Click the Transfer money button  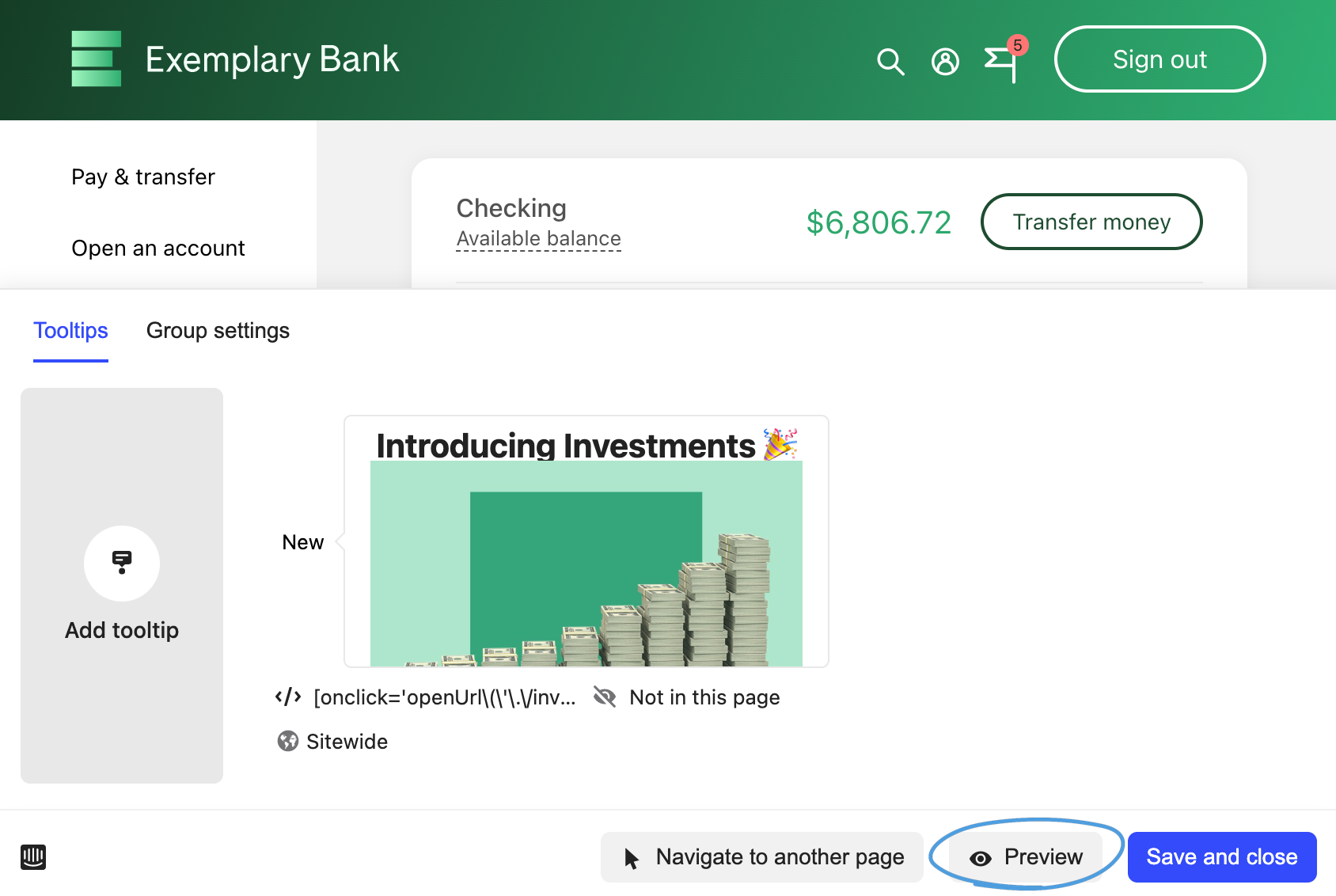(1091, 222)
